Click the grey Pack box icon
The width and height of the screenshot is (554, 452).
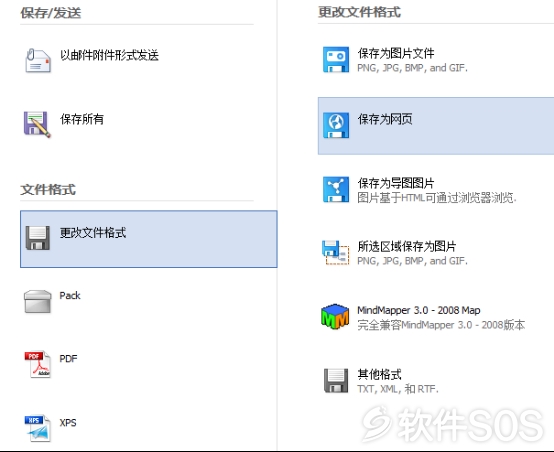click(x=37, y=301)
